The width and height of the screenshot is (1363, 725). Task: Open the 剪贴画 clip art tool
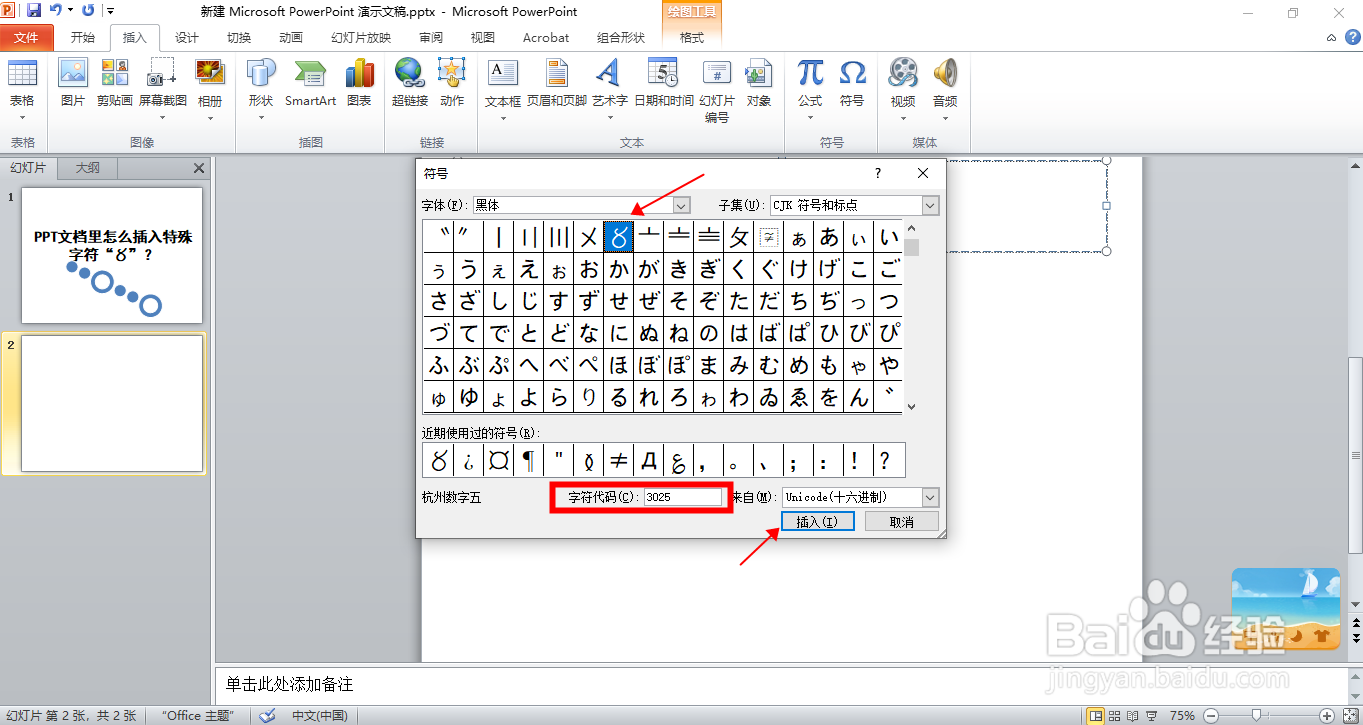pyautogui.click(x=115, y=83)
